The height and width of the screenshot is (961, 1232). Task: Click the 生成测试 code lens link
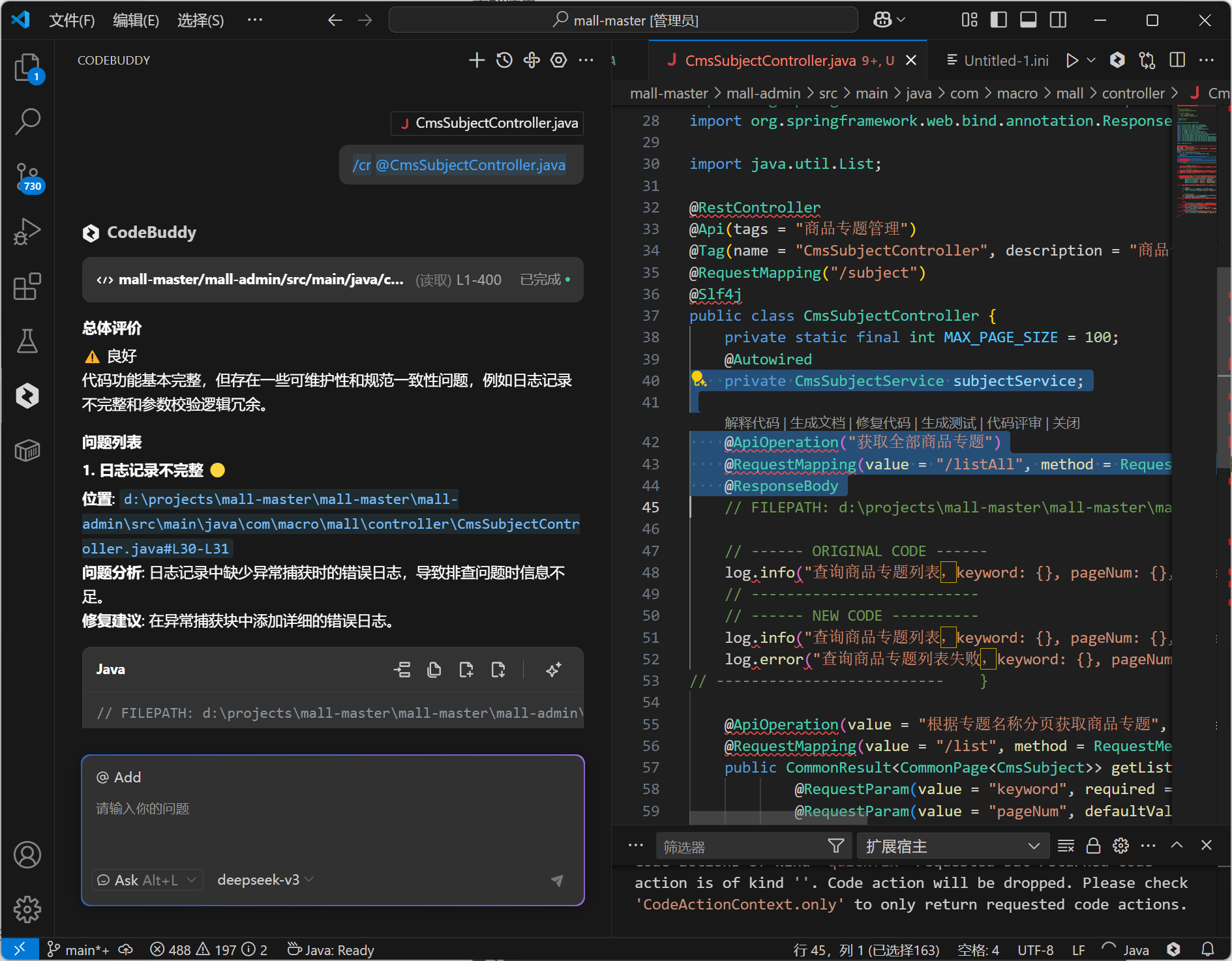coord(948,423)
